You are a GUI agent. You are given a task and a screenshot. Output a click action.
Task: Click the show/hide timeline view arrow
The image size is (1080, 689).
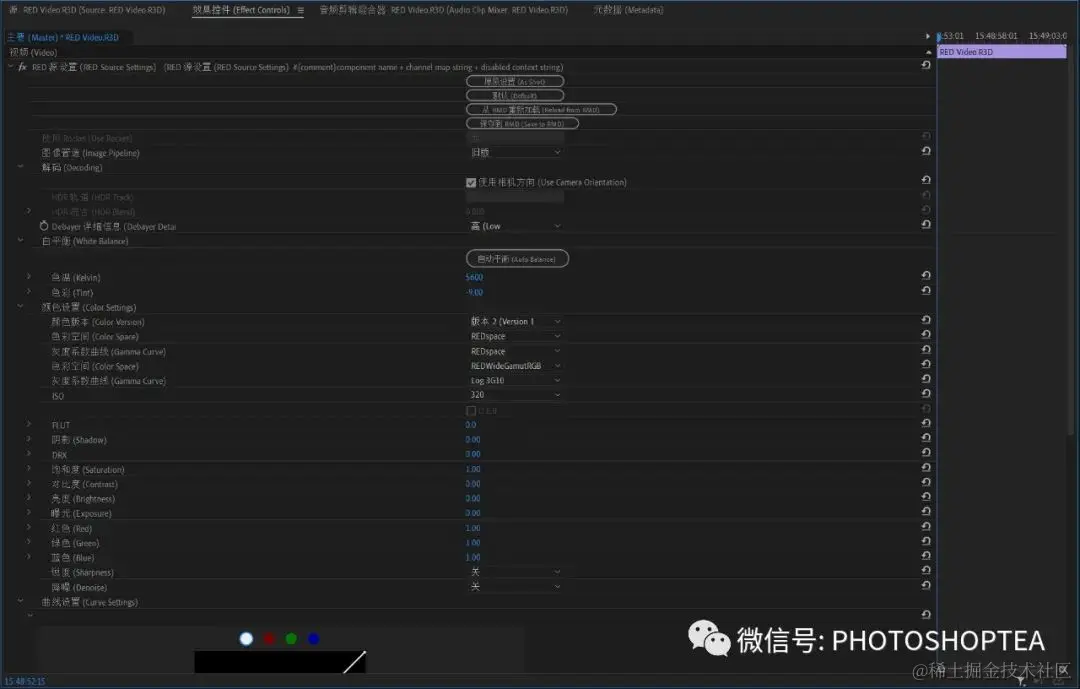click(x=928, y=36)
